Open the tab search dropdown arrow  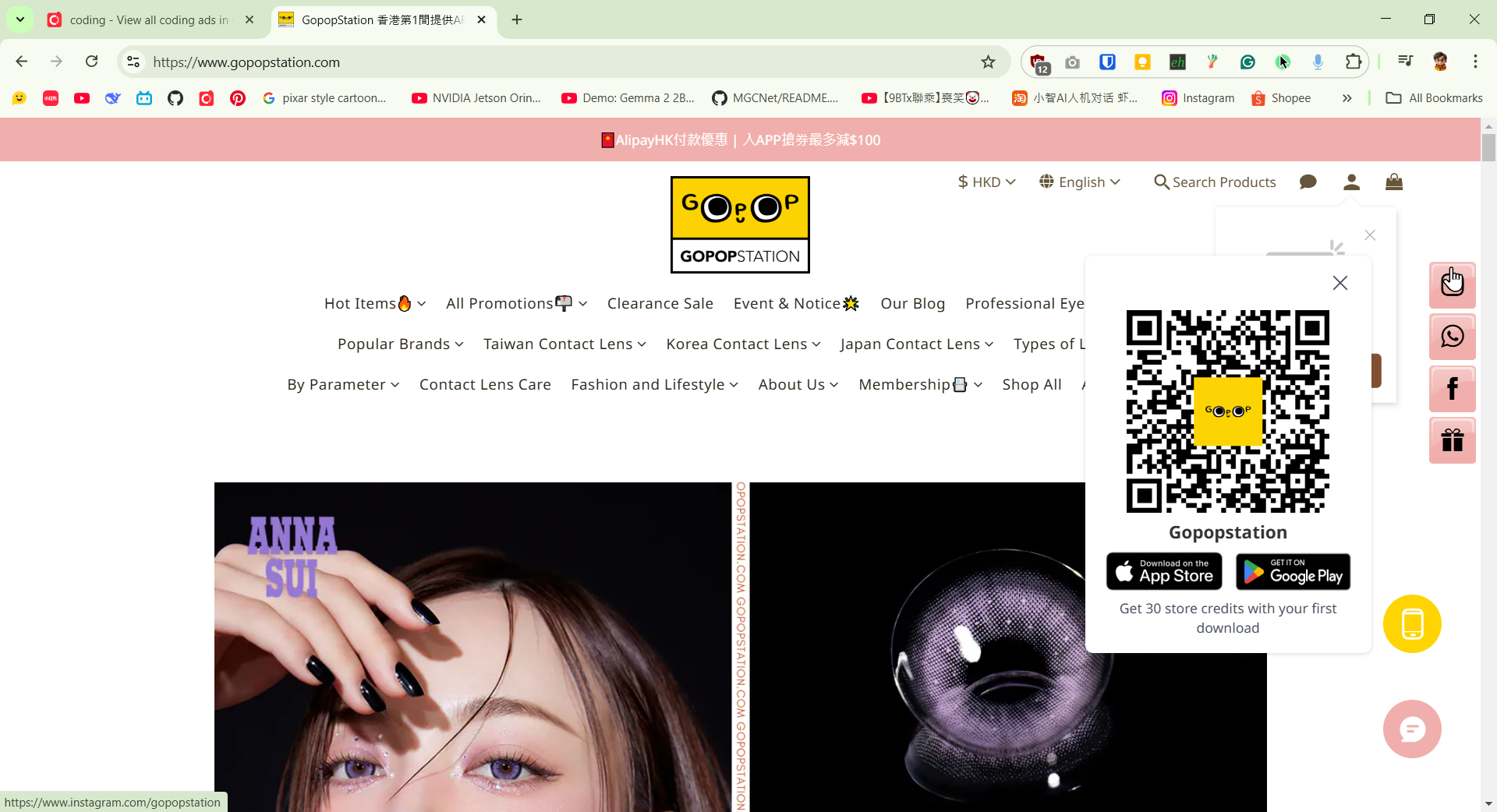[20, 19]
